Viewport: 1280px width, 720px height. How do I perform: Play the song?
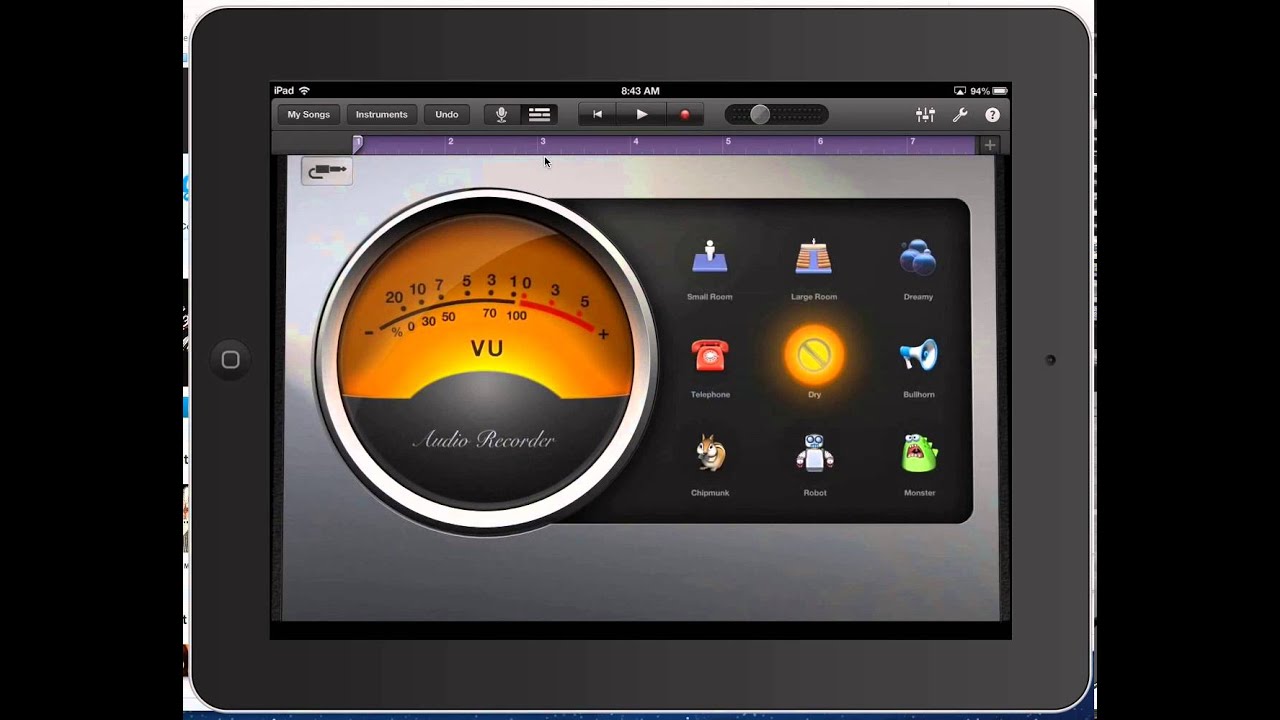(642, 115)
